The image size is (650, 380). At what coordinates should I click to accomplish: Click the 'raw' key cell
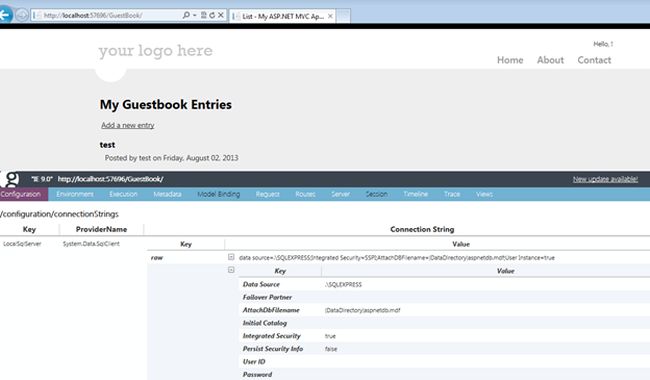click(157, 258)
